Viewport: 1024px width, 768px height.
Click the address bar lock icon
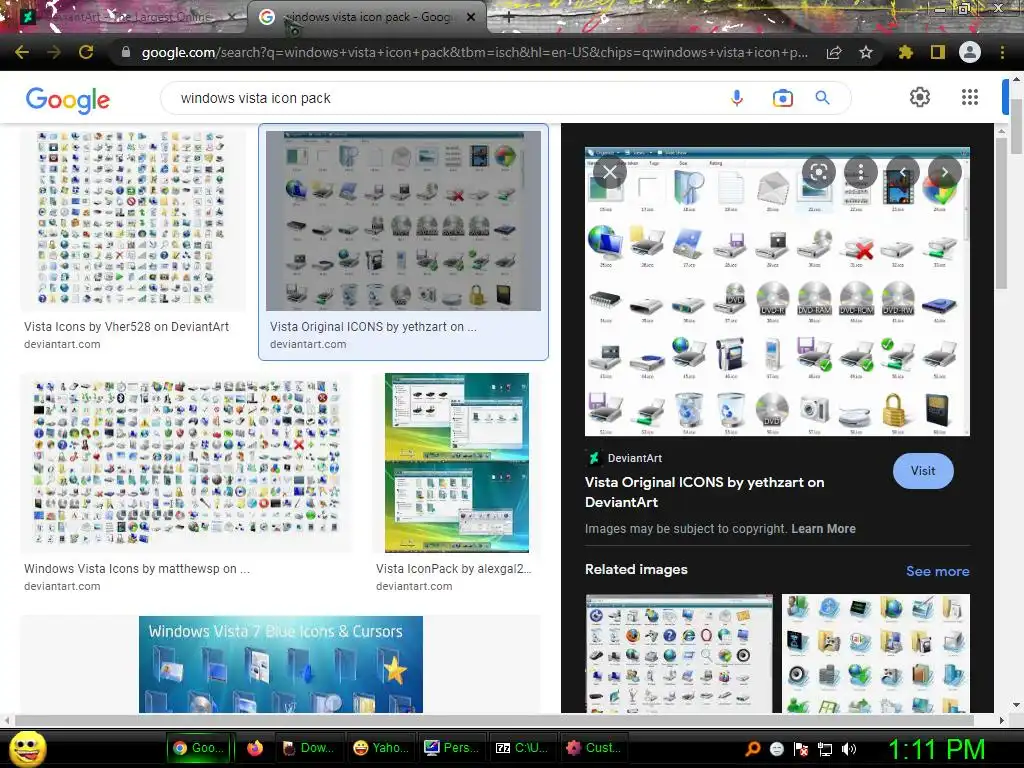(x=126, y=52)
